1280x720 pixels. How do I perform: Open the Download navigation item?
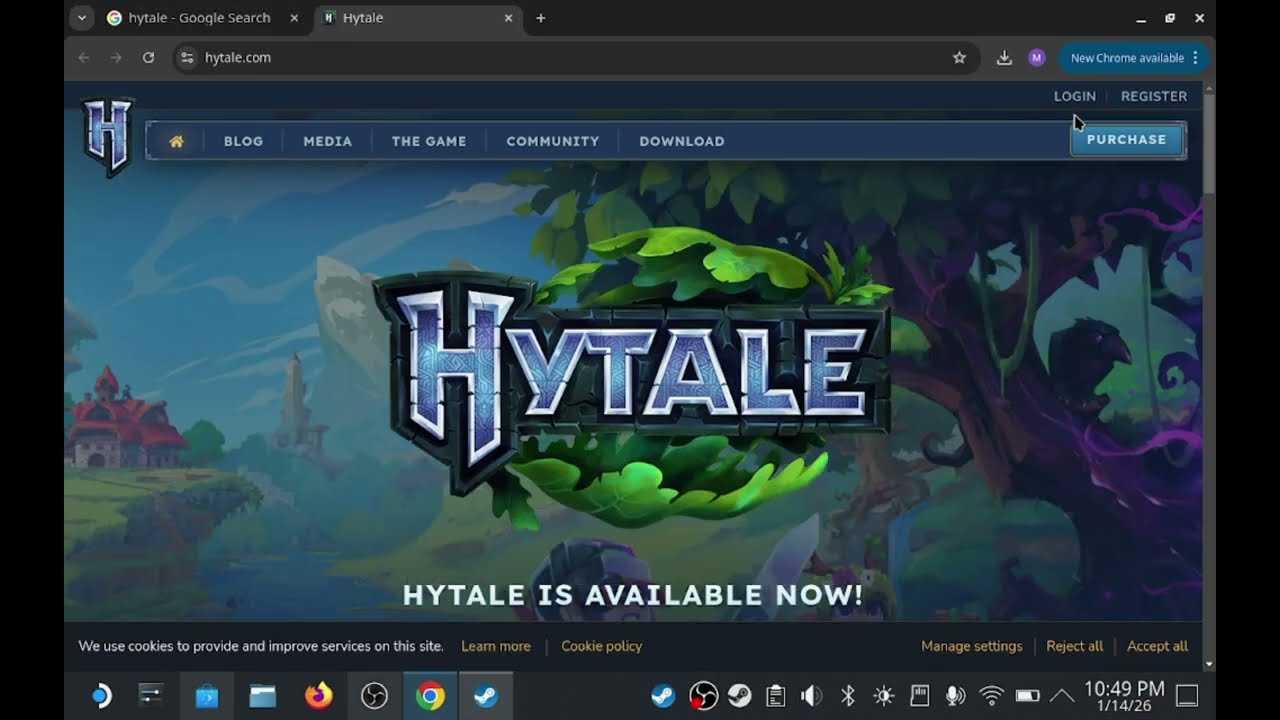(x=682, y=141)
